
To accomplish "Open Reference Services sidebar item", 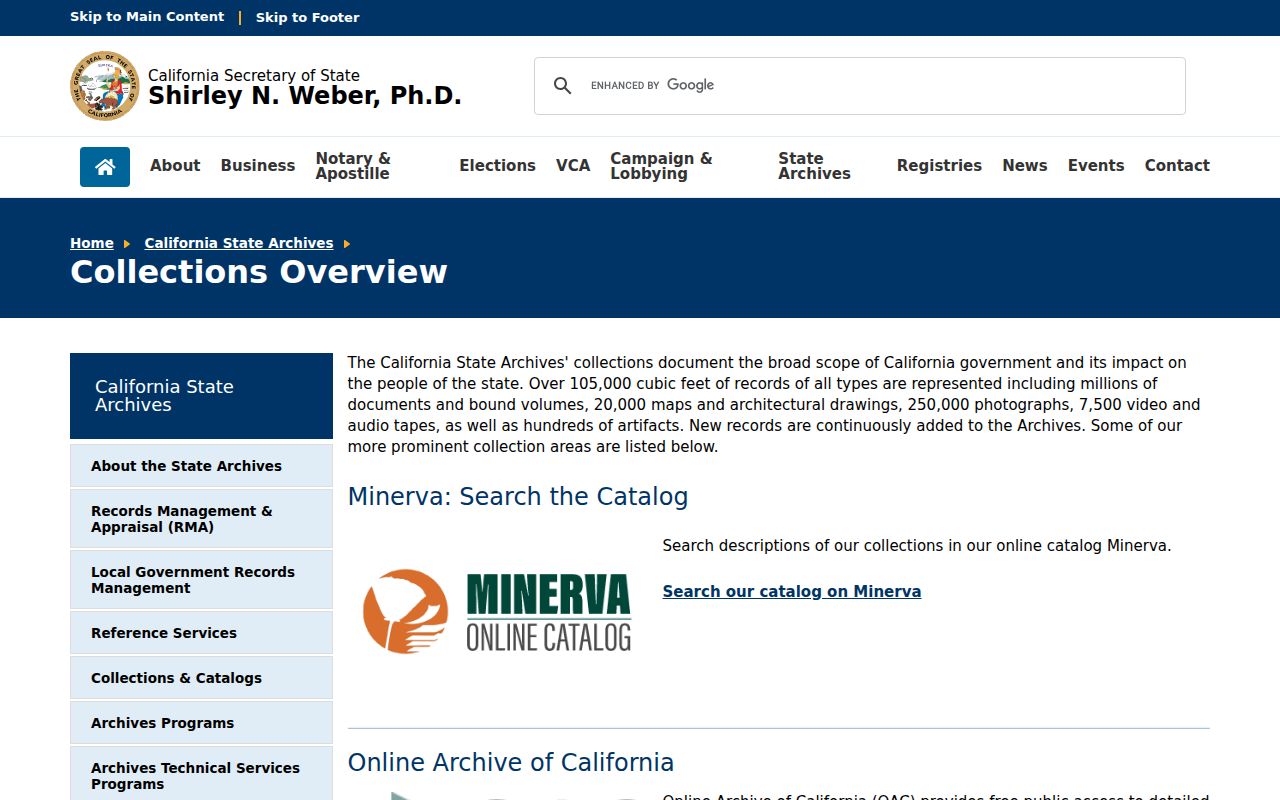I will [x=201, y=633].
